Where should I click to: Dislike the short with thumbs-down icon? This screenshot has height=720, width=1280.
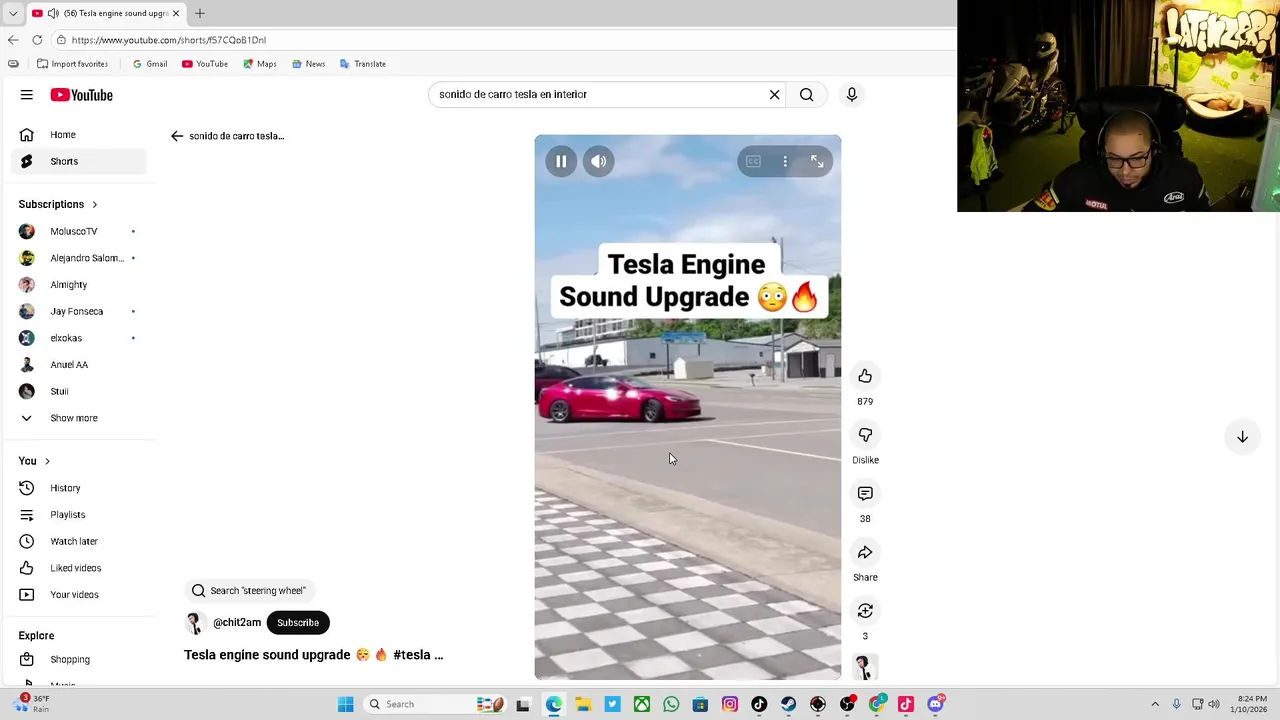point(865,435)
